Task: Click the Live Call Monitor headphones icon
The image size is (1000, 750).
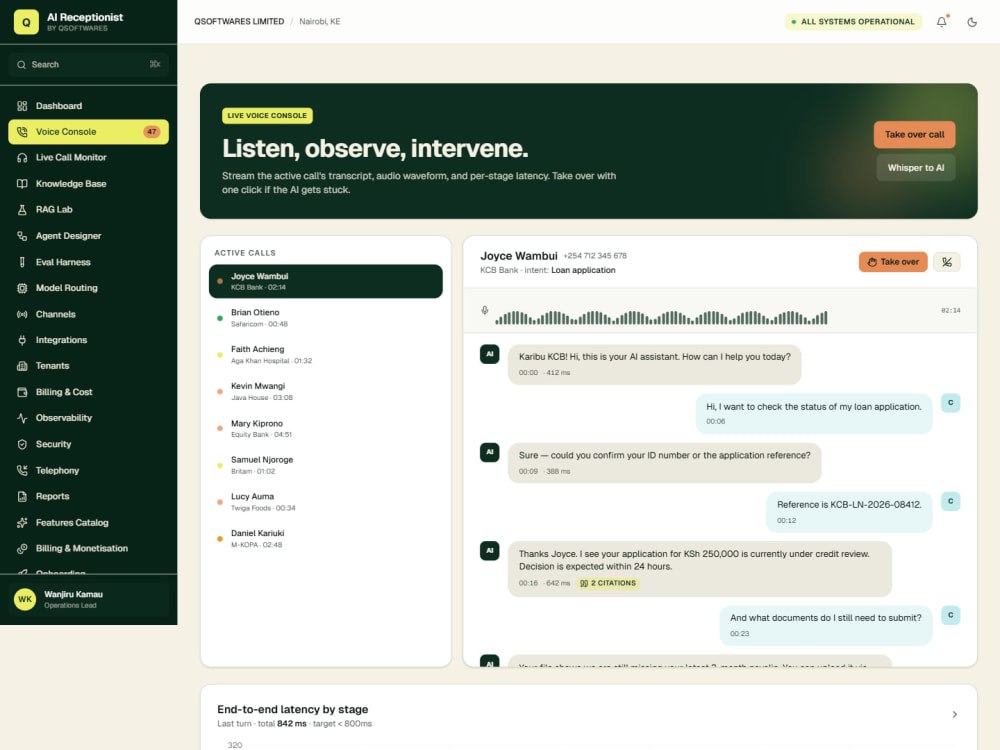Action: pos(22,158)
